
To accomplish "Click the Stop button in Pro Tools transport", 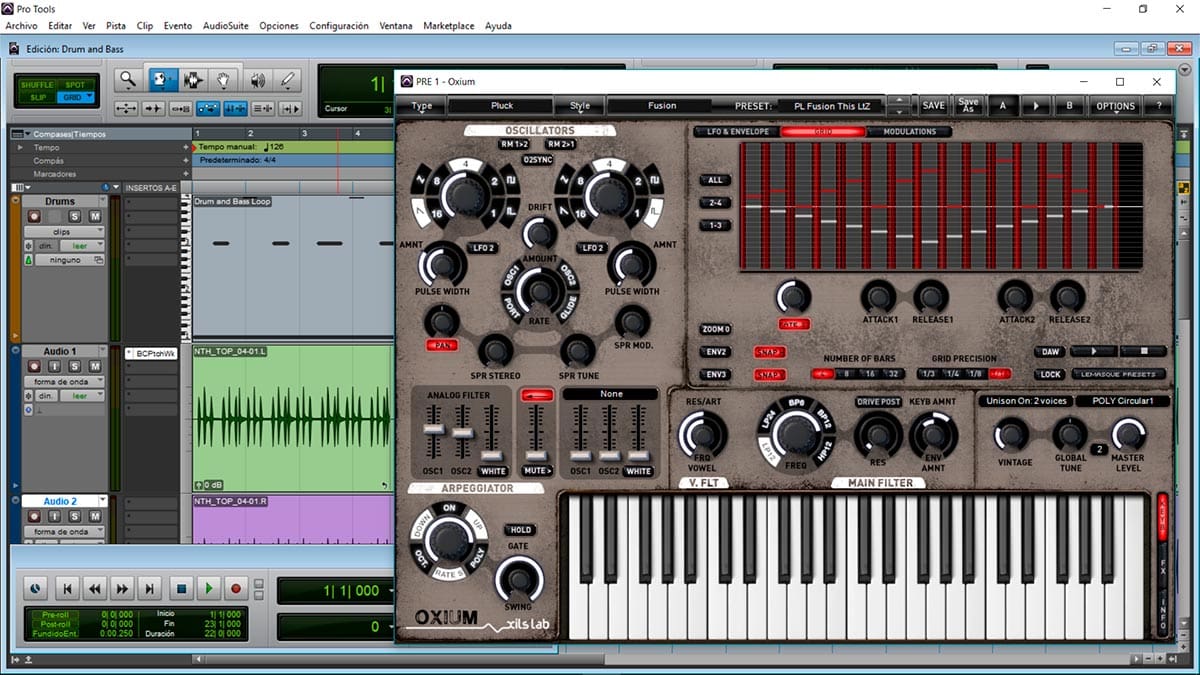I will click(x=181, y=589).
